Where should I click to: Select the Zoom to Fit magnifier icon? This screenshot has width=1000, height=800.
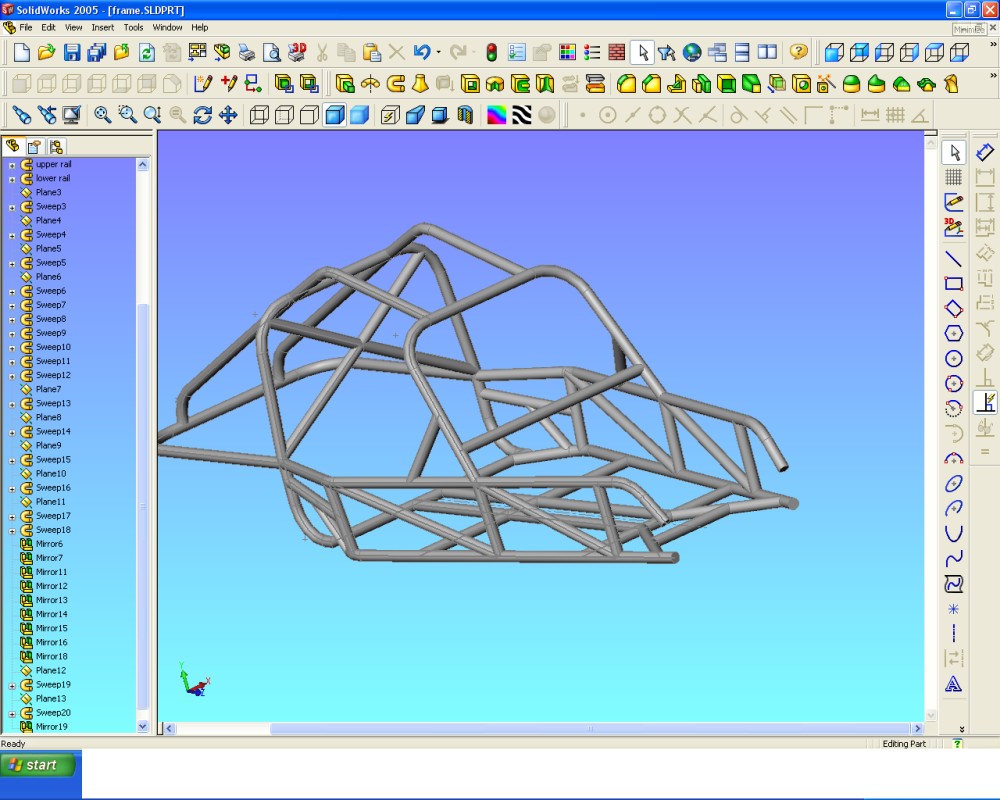(102, 115)
